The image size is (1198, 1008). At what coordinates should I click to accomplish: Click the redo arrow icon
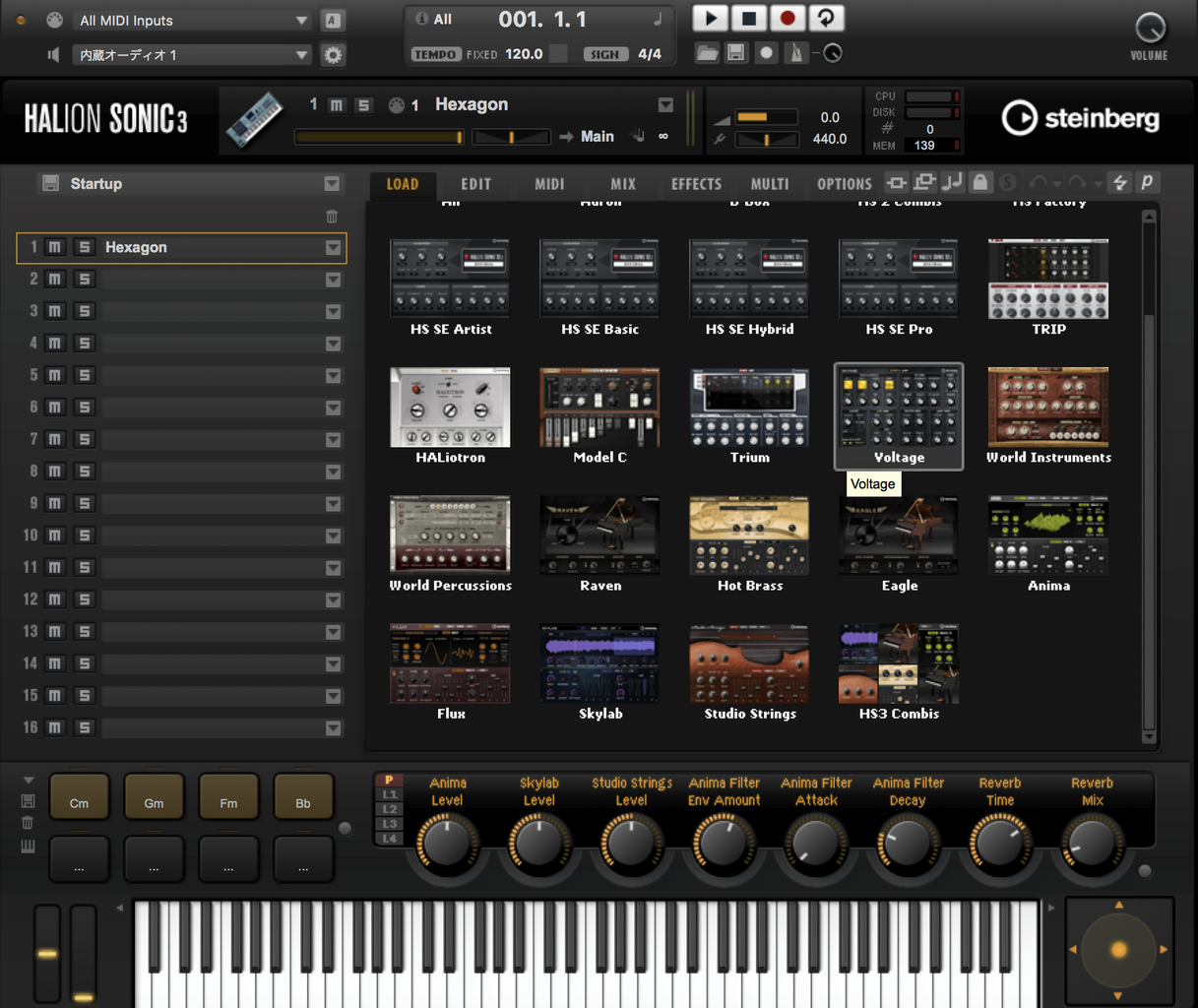[1077, 183]
